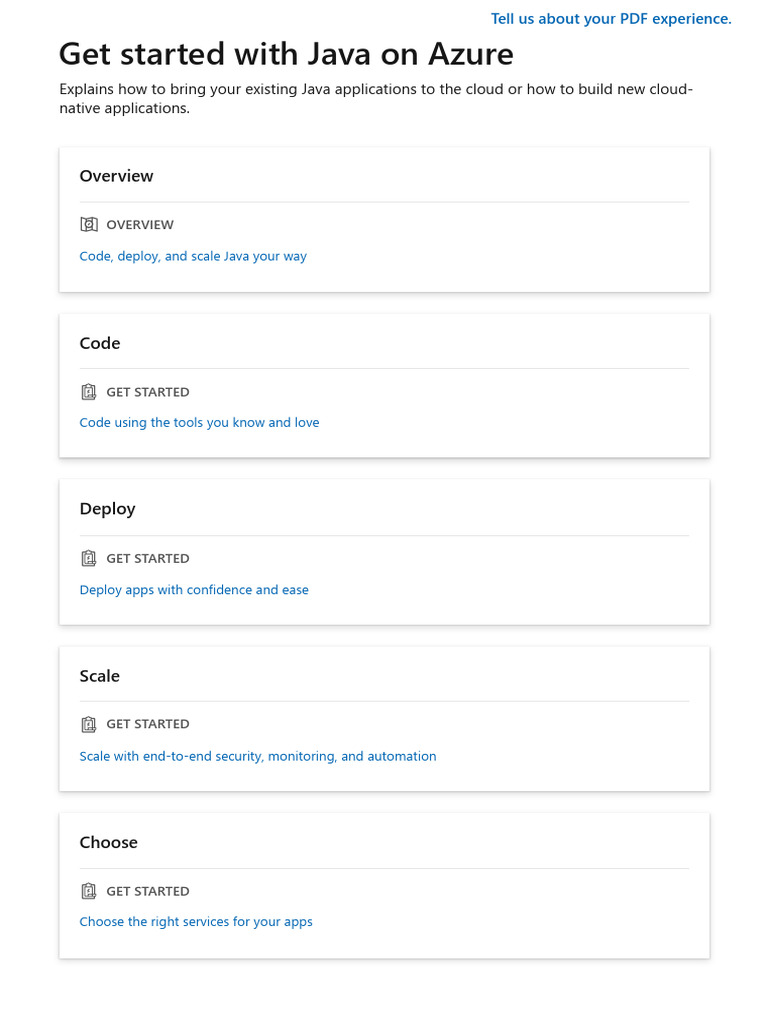Image resolution: width=768 pixels, height=1024 pixels.
Task: Click GET STARTED label in the Choose card
Action: pyautogui.click(x=148, y=891)
